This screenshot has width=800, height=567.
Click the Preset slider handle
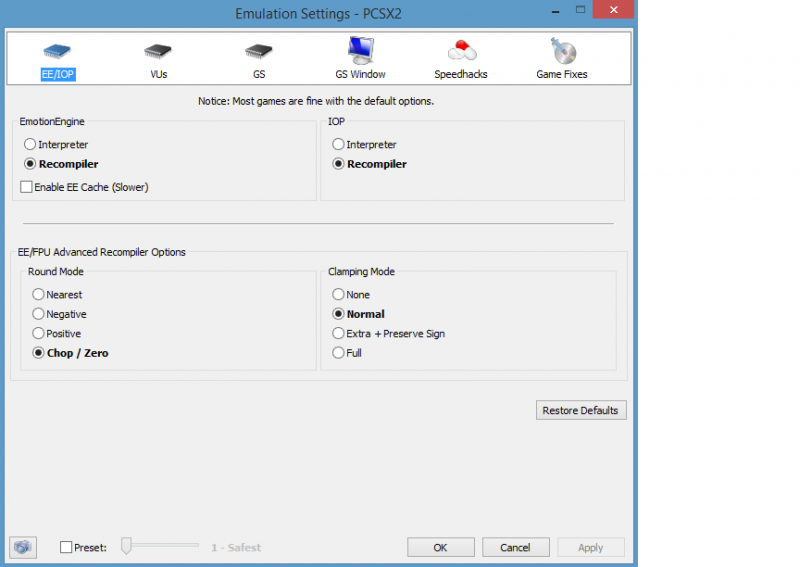tap(126, 546)
